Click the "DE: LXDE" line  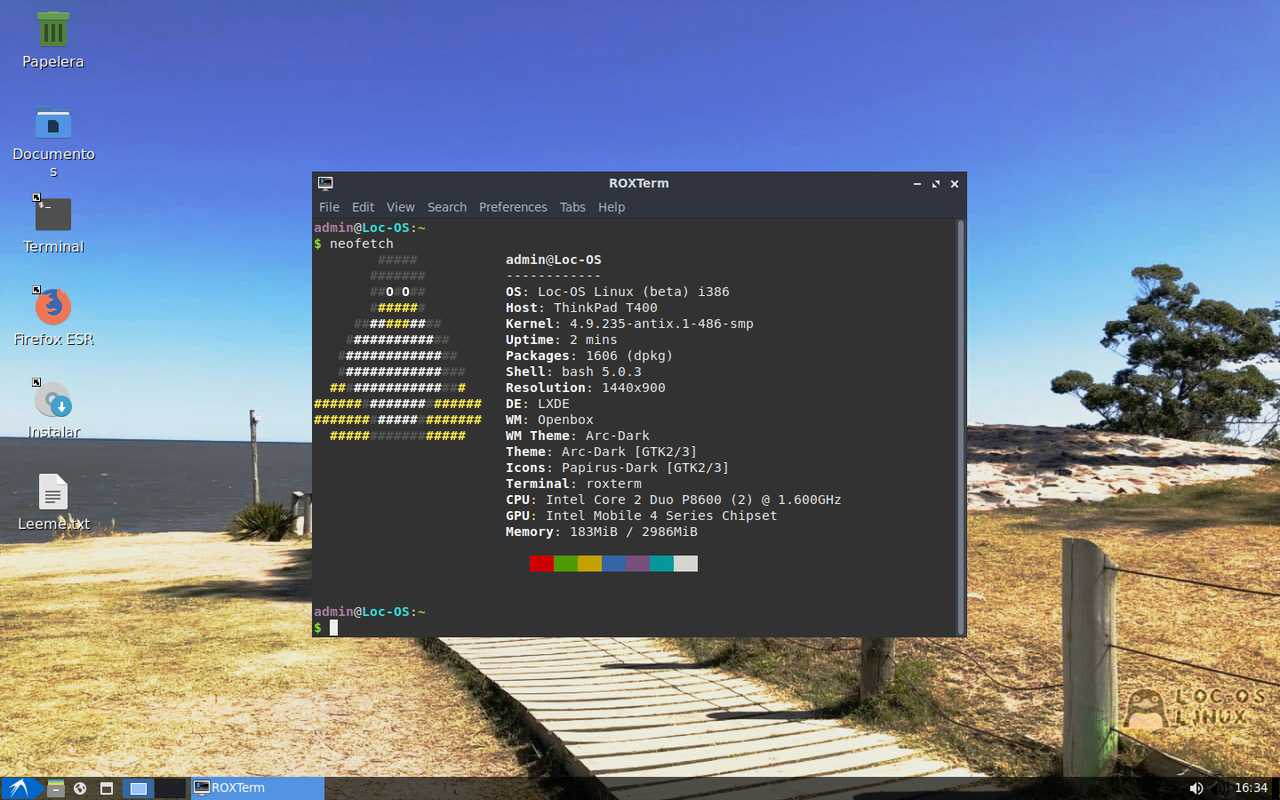pyautogui.click(x=538, y=404)
